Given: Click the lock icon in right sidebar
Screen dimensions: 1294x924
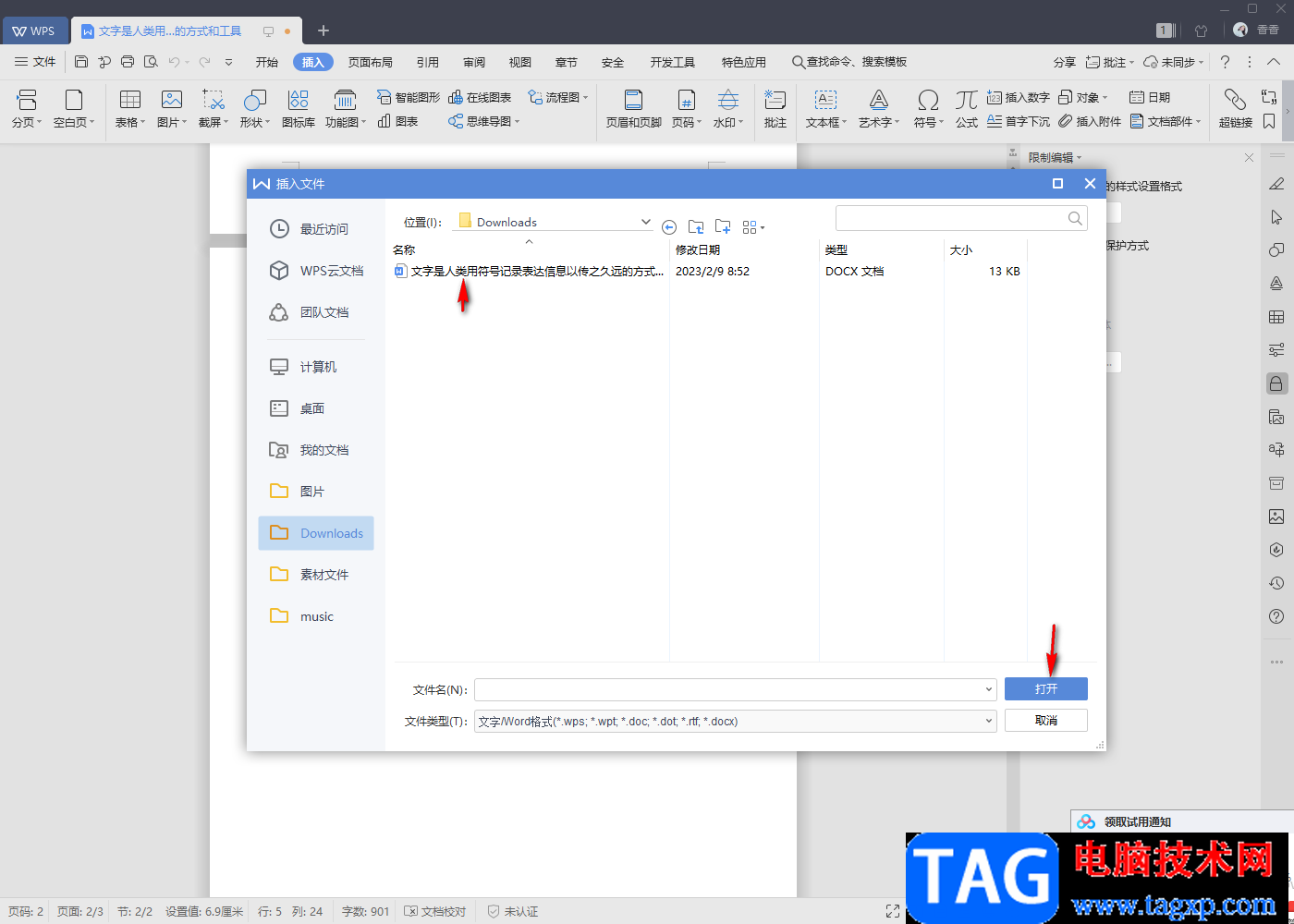Looking at the screenshot, I should click(x=1276, y=383).
